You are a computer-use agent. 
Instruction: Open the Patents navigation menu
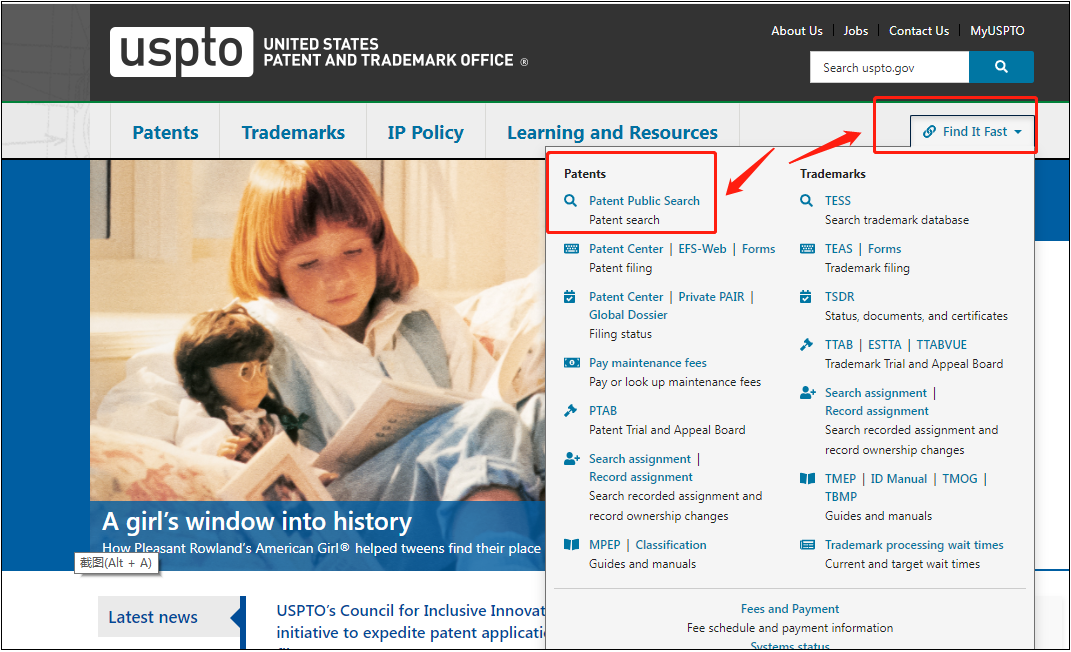(165, 132)
